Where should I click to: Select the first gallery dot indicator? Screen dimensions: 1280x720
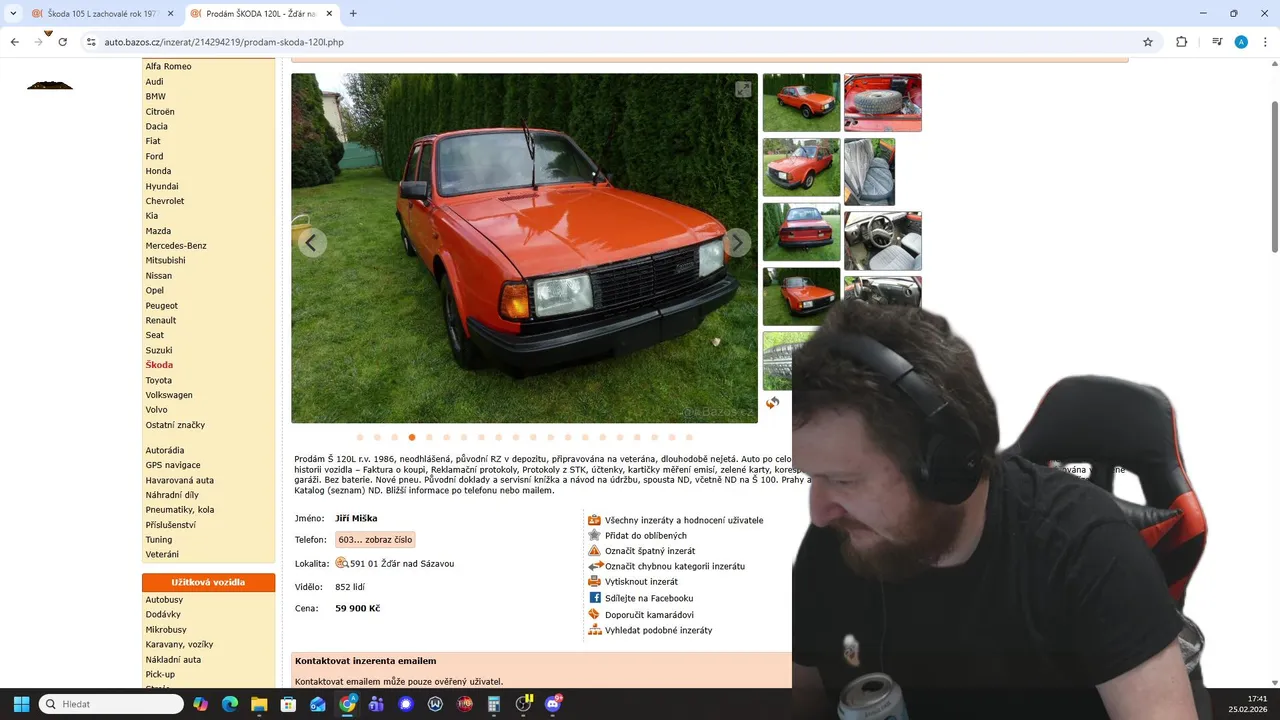(x=360, y=437)
